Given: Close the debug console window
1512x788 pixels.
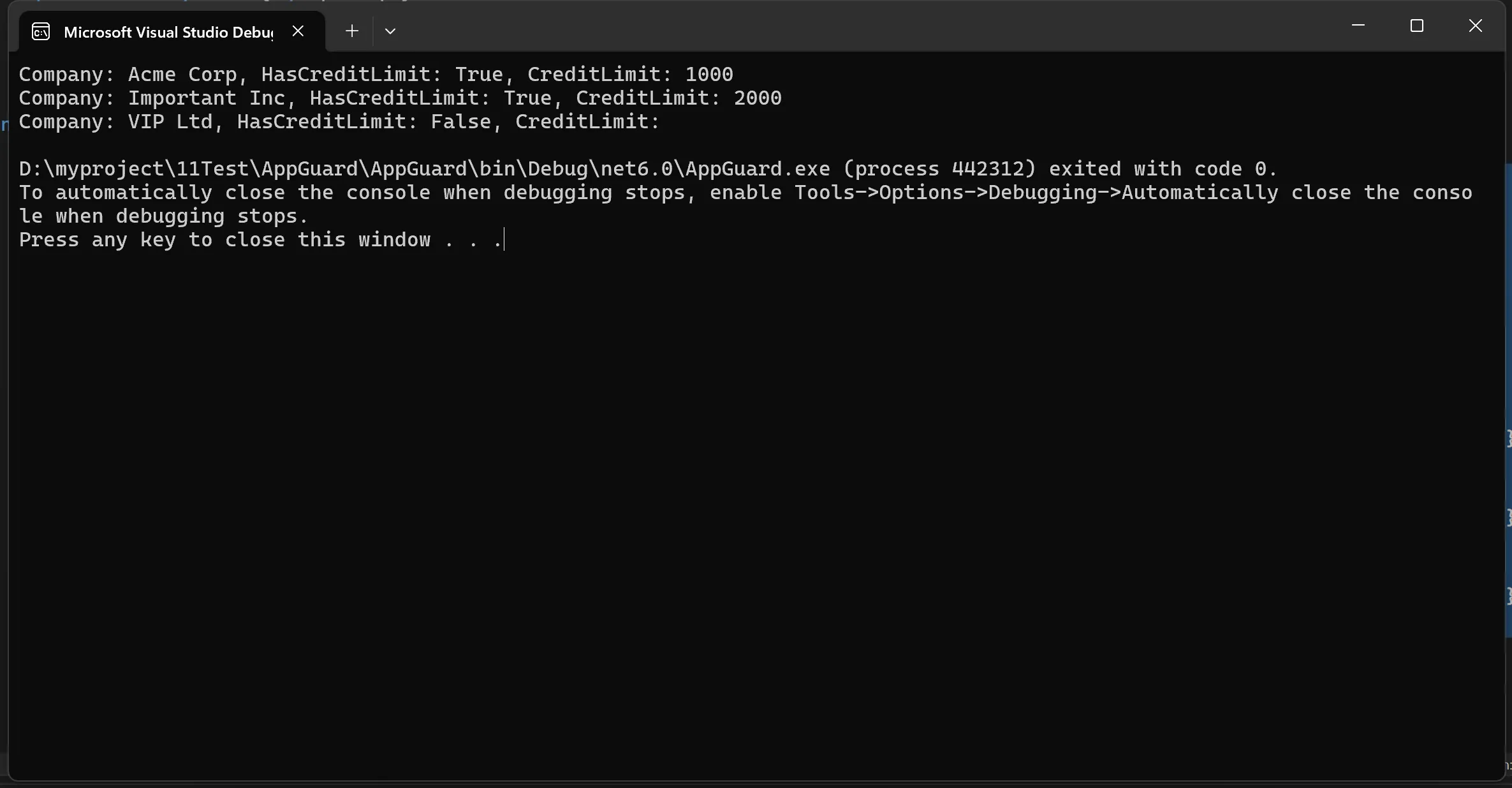Looking at the screenshot, I should 1475,26.
